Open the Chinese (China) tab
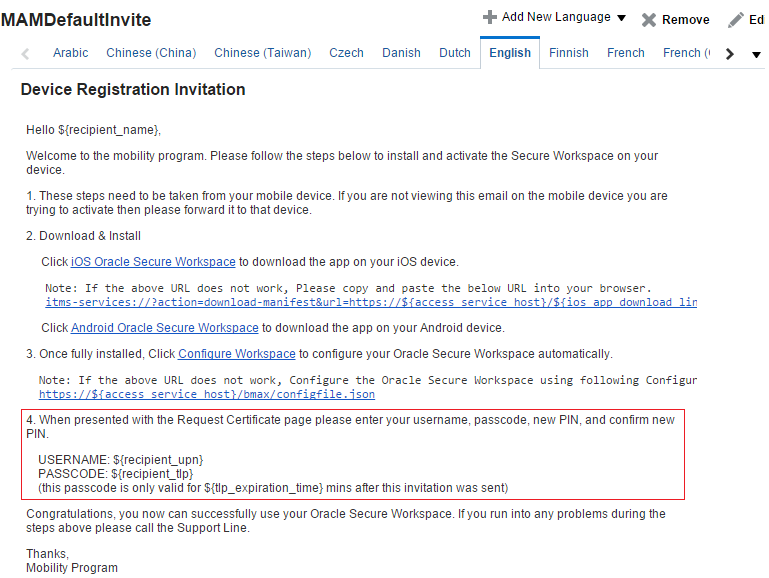The image size is (769, 578). 151,53
